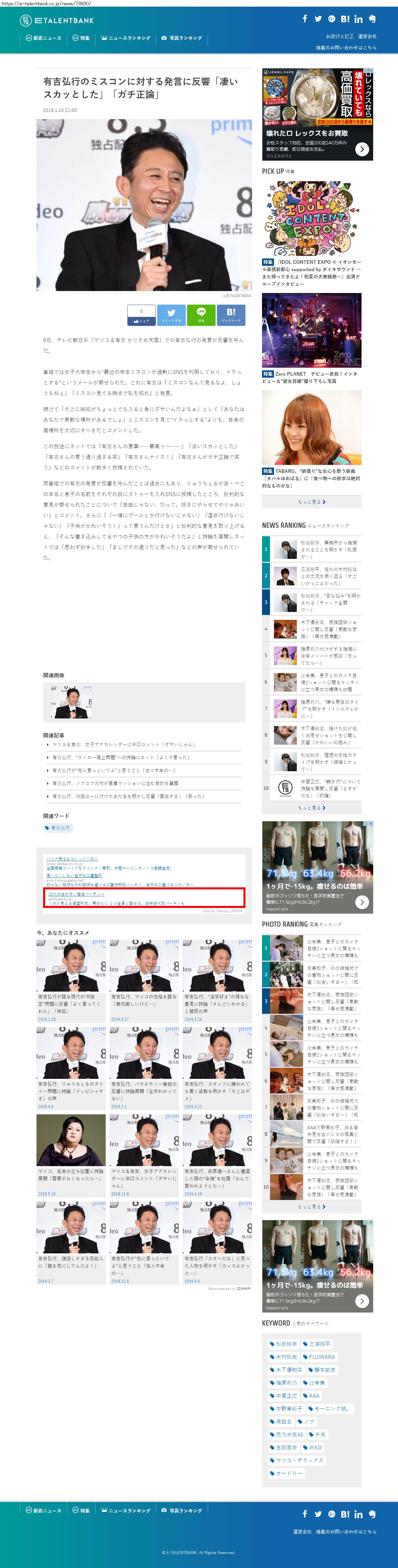Open the header Google+ icon

pos(332,19)
